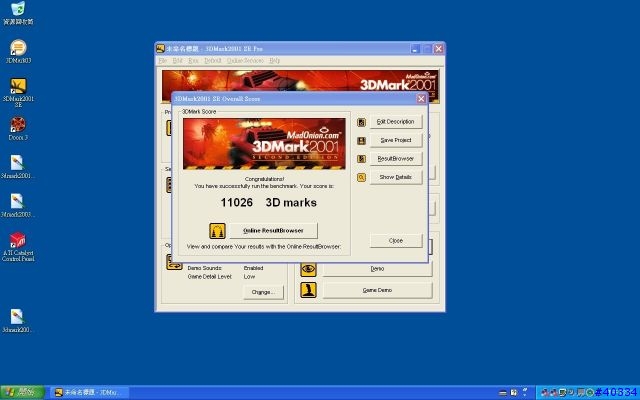Open the Help menu in 3DMark2001 window
This screenshot has width=640, height=400.
click(275, 60)
